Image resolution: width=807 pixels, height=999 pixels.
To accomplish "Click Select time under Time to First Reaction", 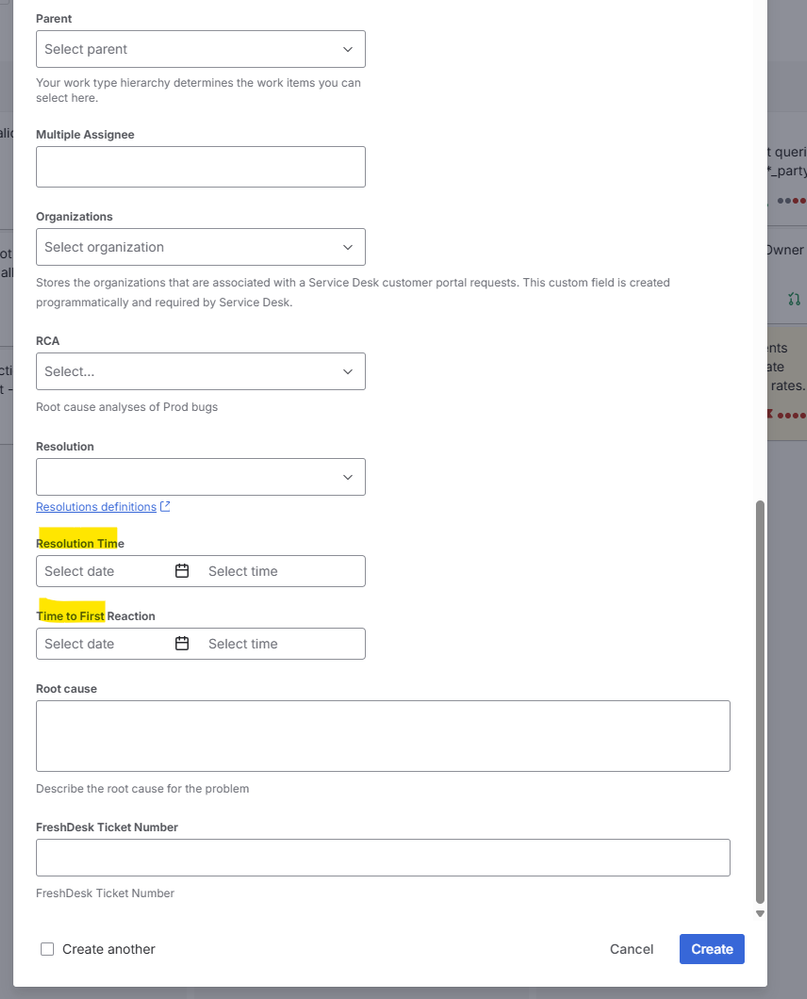I will [243, 644].
